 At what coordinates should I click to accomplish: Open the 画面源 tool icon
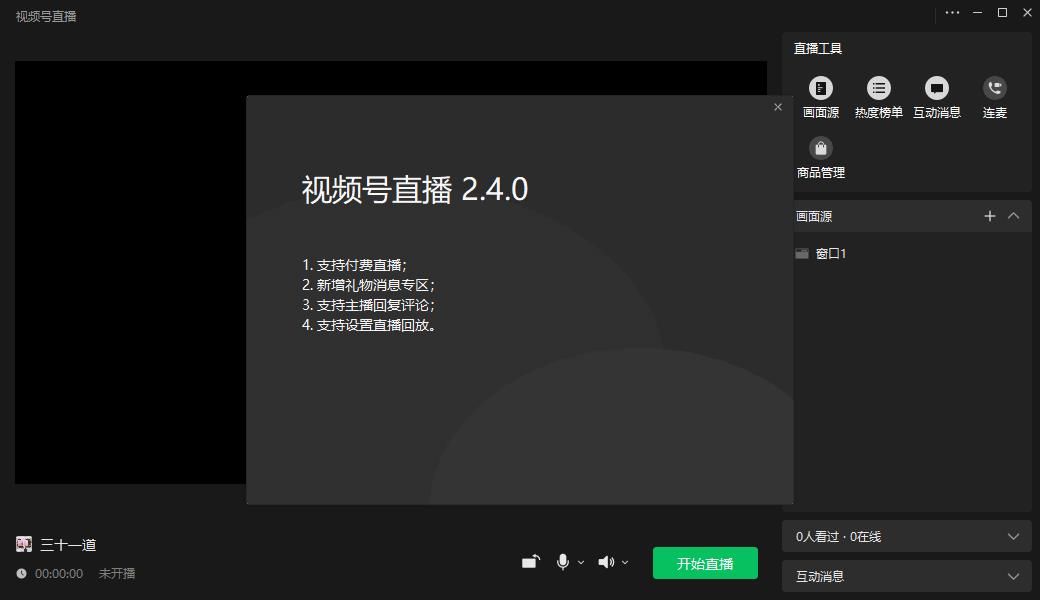click(x=820, y=88)
